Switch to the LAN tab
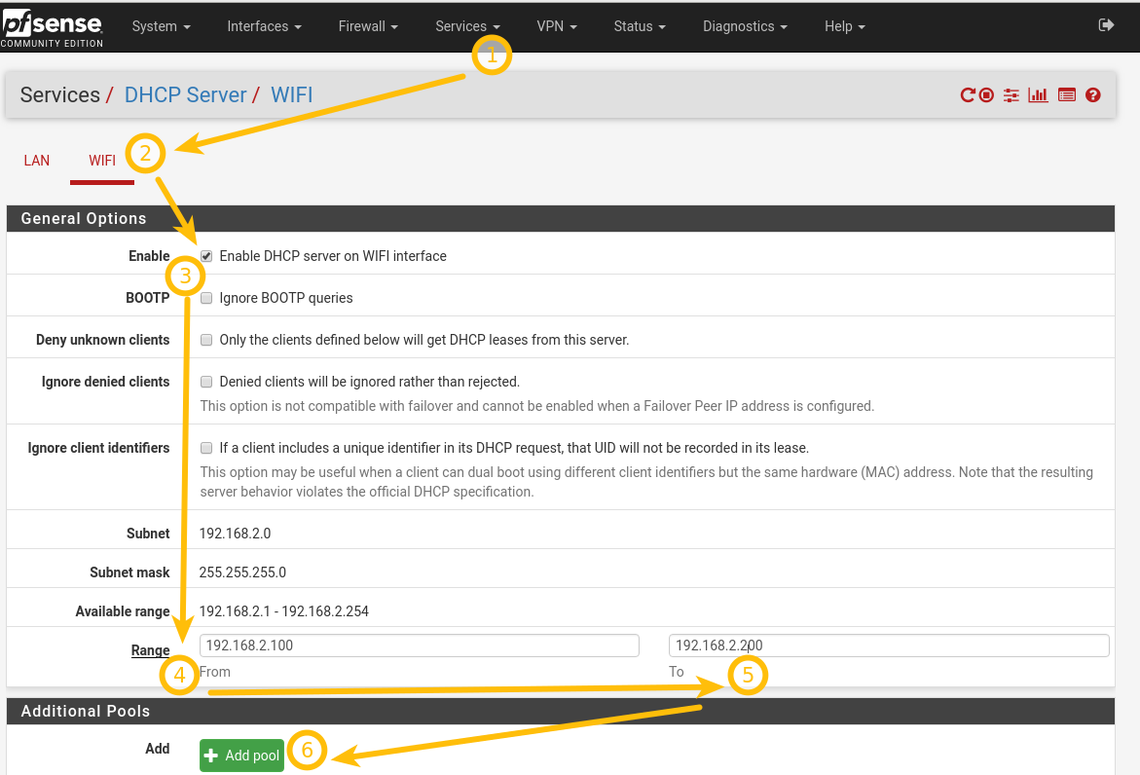Screen dimensions: 1140x775 pos(37,160)
